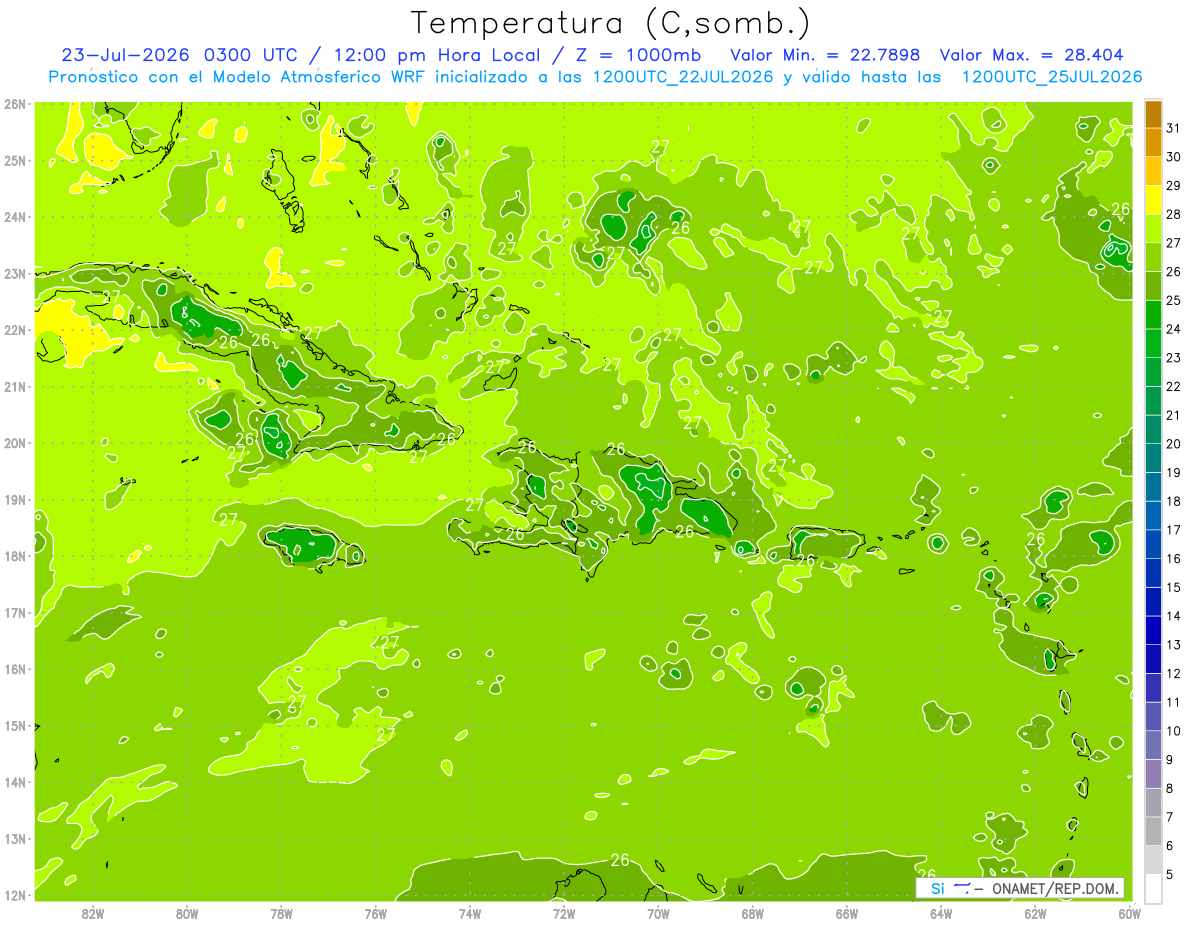Click the "16N" latitude axis label

point(15,669)
